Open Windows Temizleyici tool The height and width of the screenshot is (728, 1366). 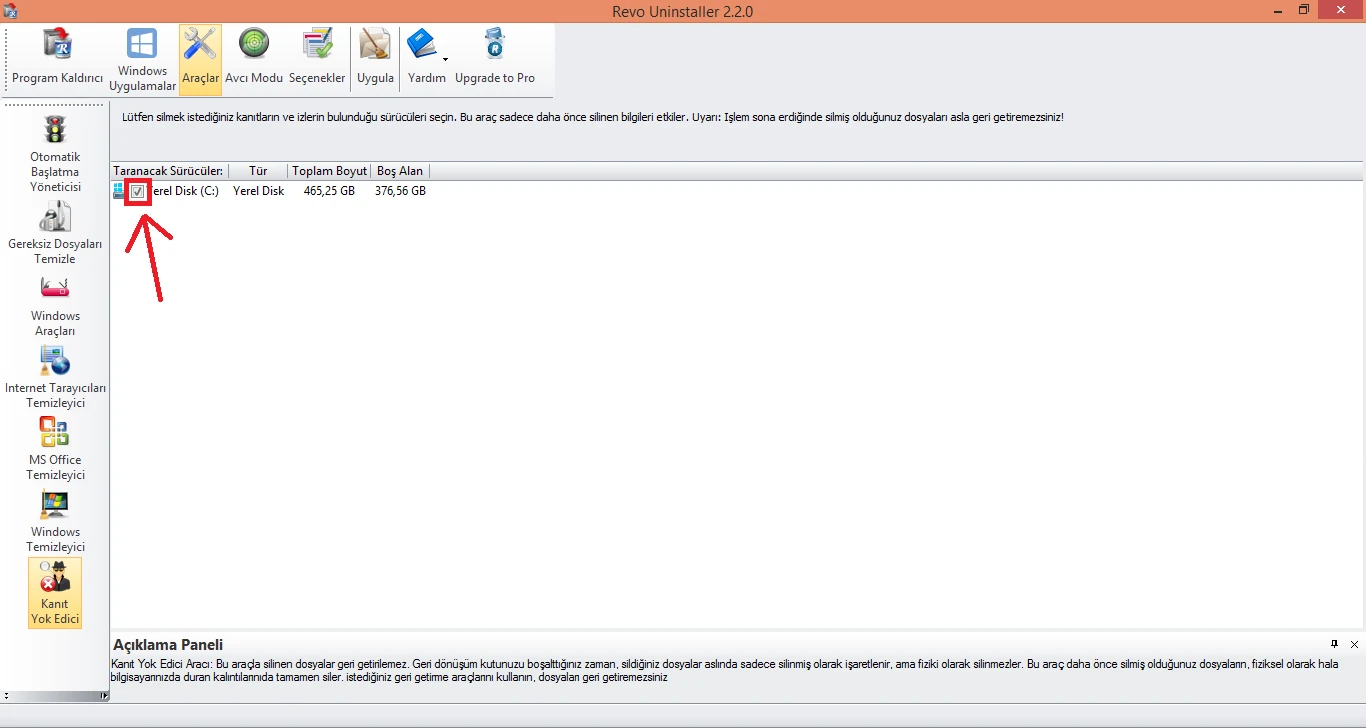(55, 521)
